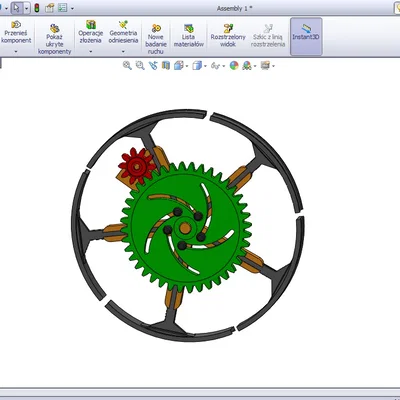Create a Rozstrzelony widok
Viewport: 400px width, 400px height.
[x=228, y=35]
